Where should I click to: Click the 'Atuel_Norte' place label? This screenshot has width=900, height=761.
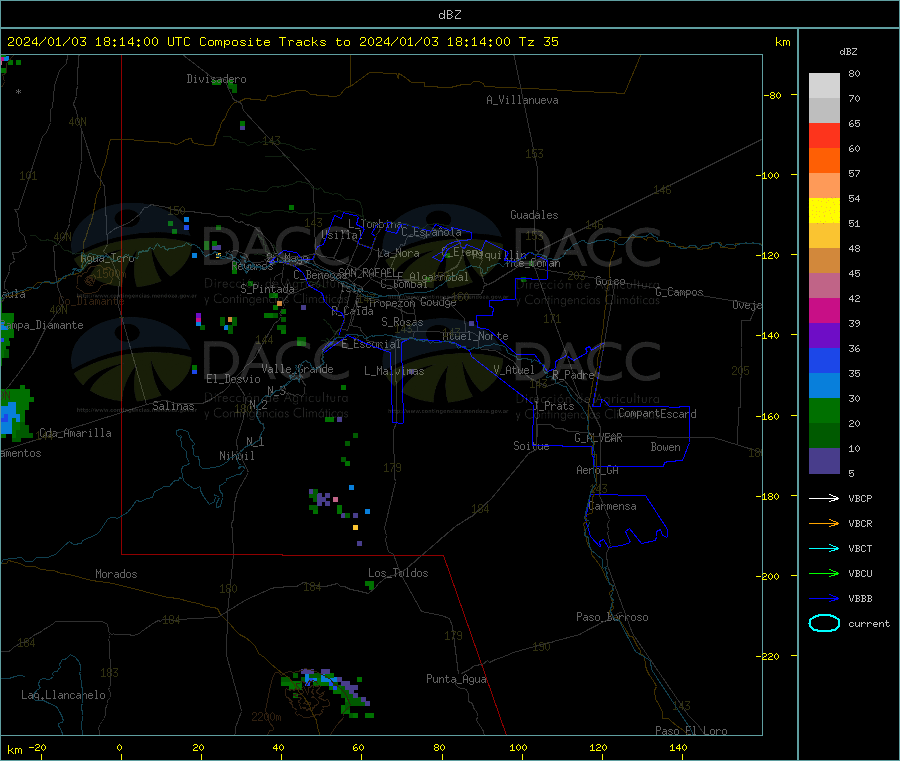pos(476,336)
